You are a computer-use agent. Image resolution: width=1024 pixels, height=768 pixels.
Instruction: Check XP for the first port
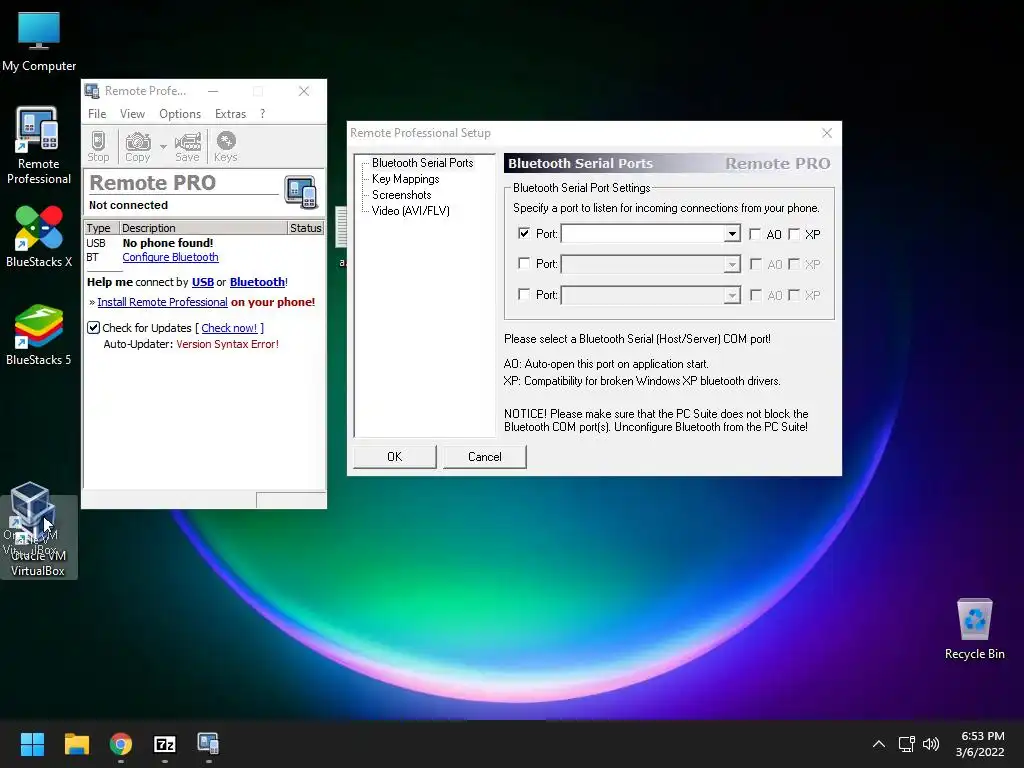pyautogui.click(x=794, y=234)
